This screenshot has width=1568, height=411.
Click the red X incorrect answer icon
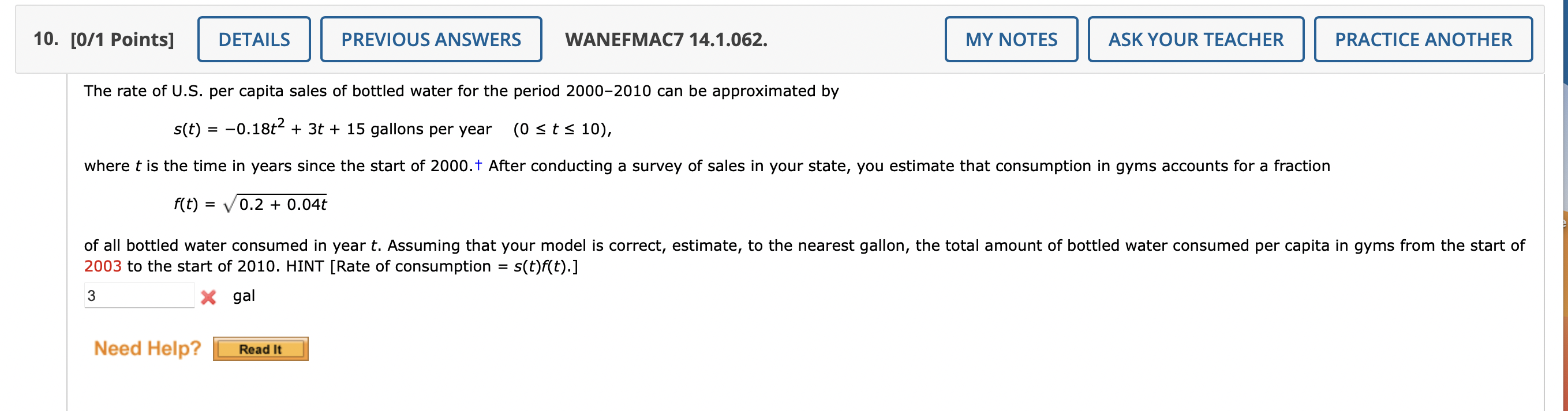[x=209, y=296]
